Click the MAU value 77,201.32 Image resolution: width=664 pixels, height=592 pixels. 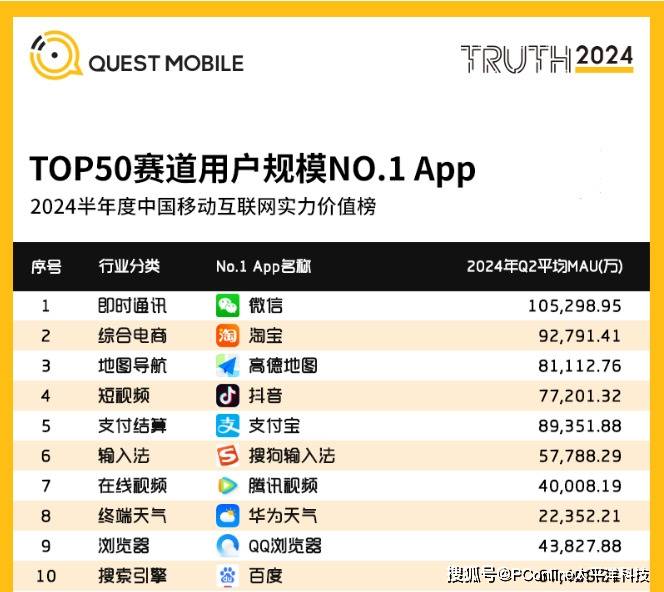(x=580, y=396)
